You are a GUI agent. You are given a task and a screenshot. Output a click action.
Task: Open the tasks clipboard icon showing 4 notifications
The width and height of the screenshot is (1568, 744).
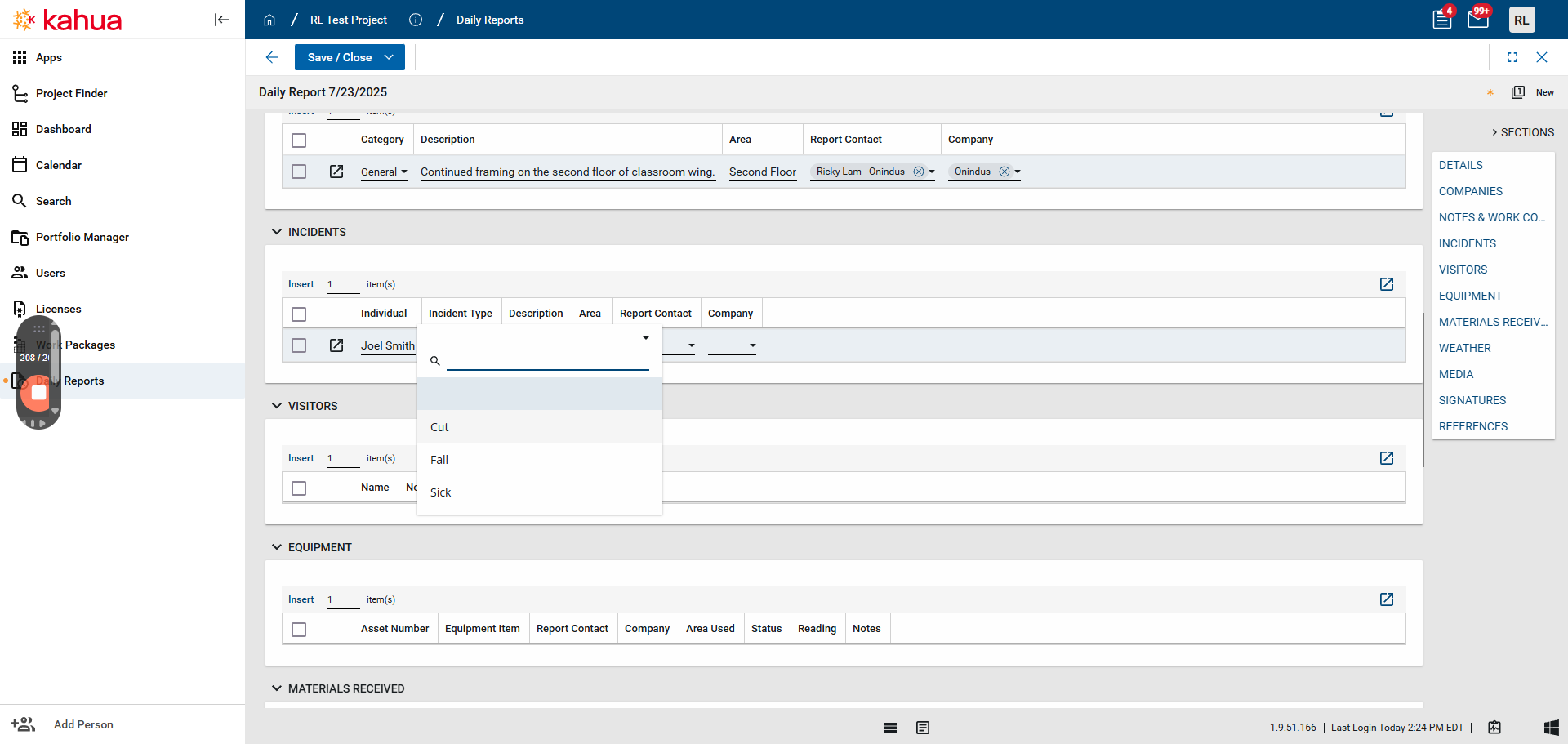(1442, 18)
